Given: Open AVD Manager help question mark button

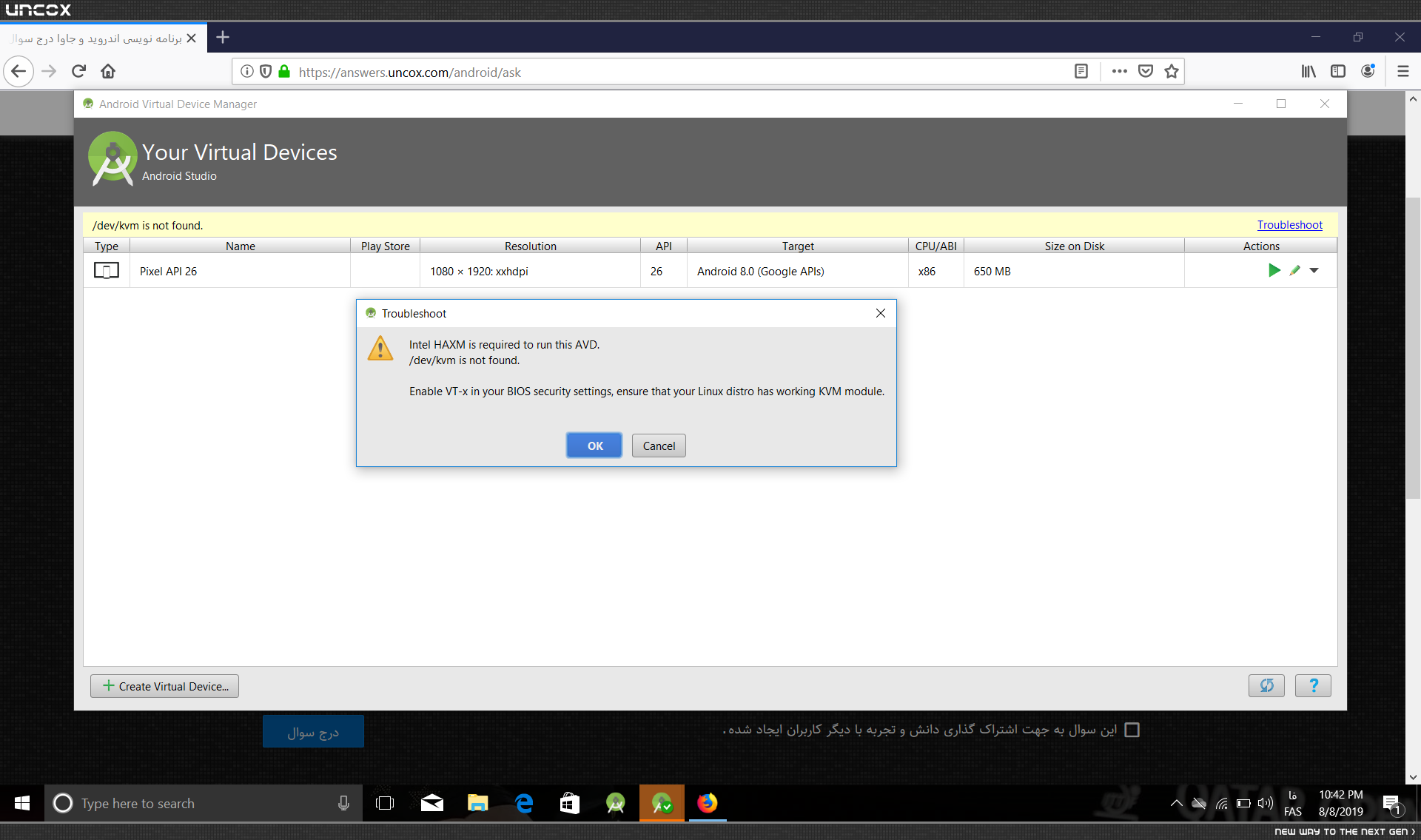Looking at the screenshot, I should tap(1313, 686).
